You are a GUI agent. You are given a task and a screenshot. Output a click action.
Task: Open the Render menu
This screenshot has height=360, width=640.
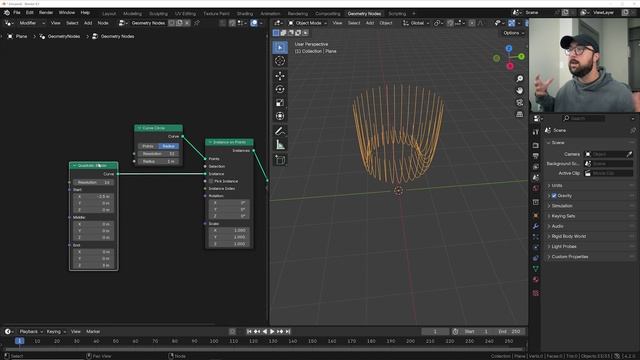pyautogui.click(x=46, y=13)
